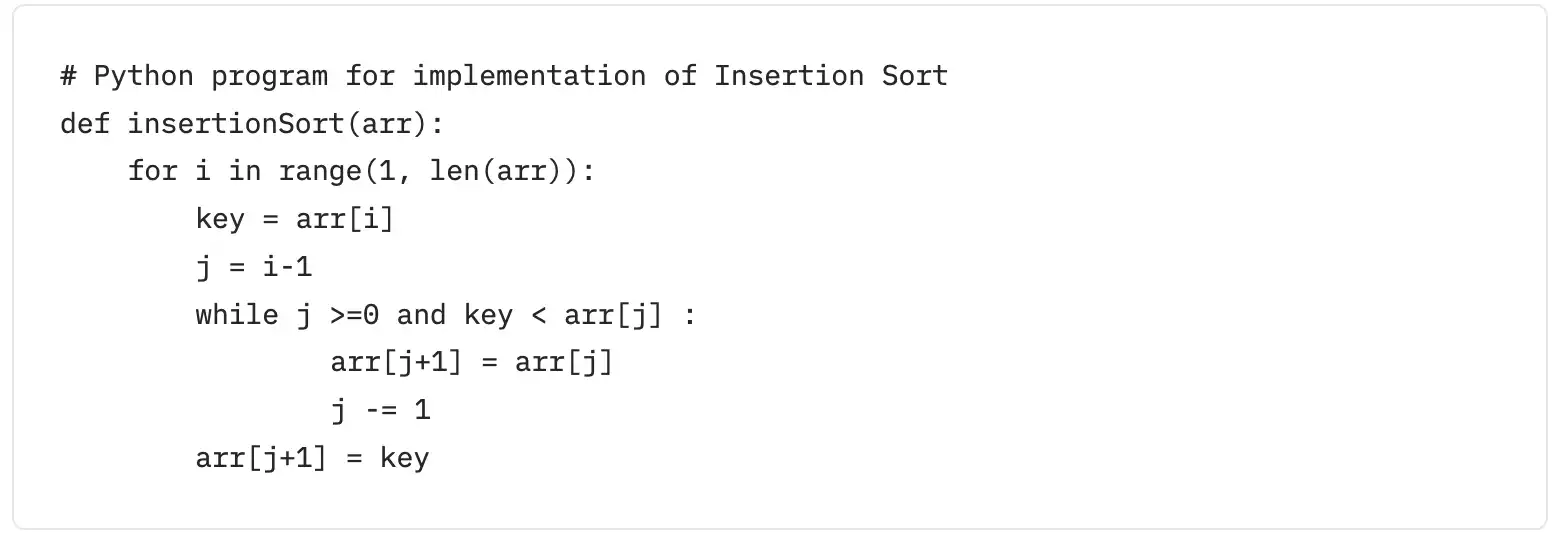1562x540 pixels.
Task: Click the "for" keyword in the loop
Action: tap(153, 172)
